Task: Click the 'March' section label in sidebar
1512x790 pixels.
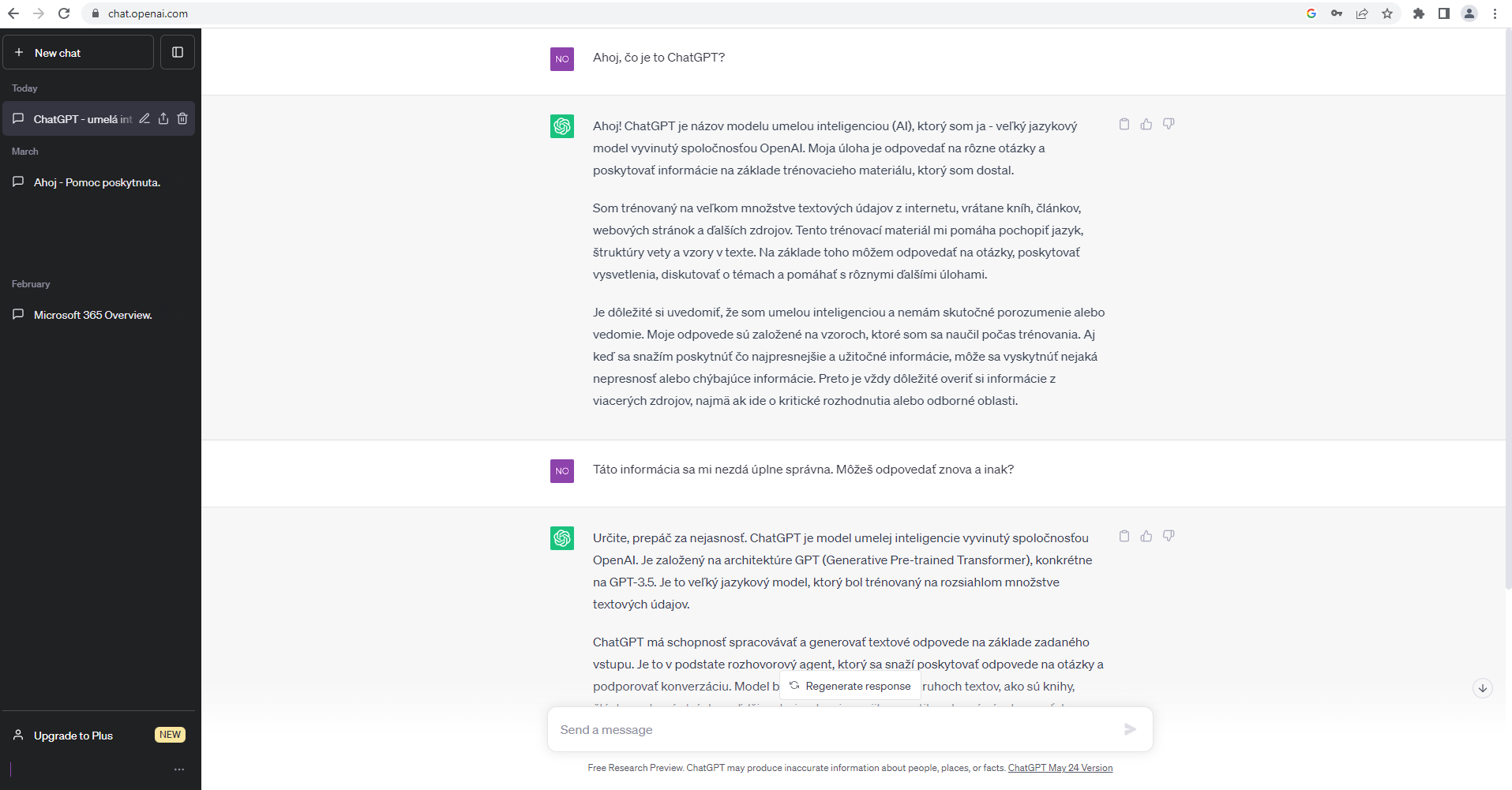Action: pyautogui.click(x=25, y=152)
